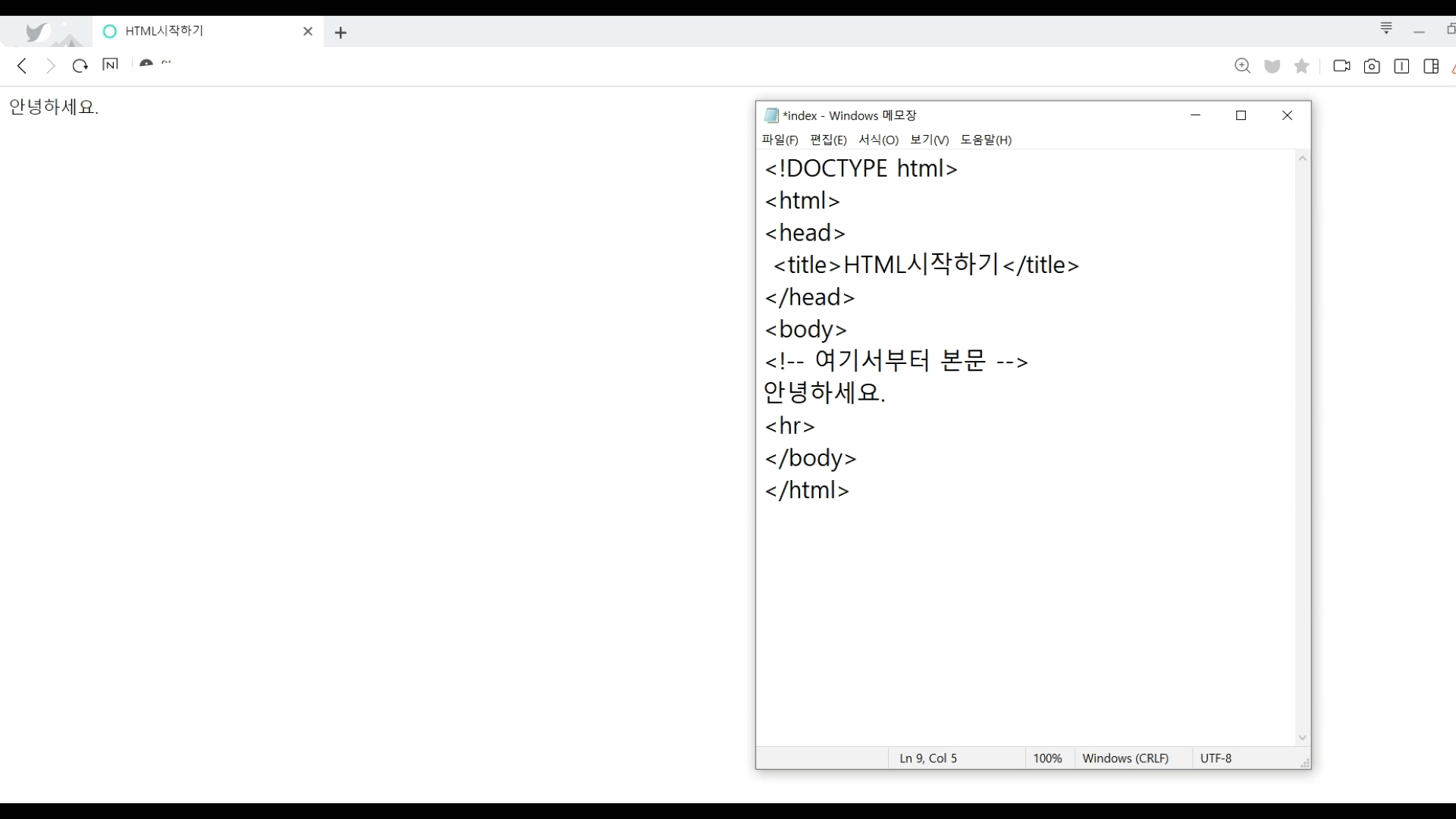Reload the page with the refresh icon

80,66
